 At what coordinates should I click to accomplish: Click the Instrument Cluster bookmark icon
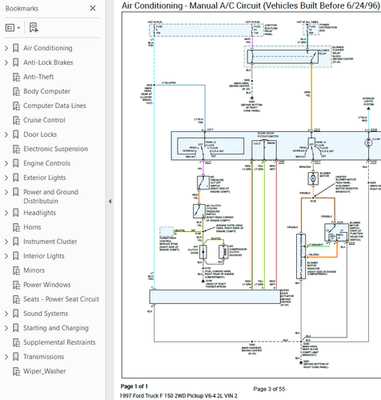[16, 241]
